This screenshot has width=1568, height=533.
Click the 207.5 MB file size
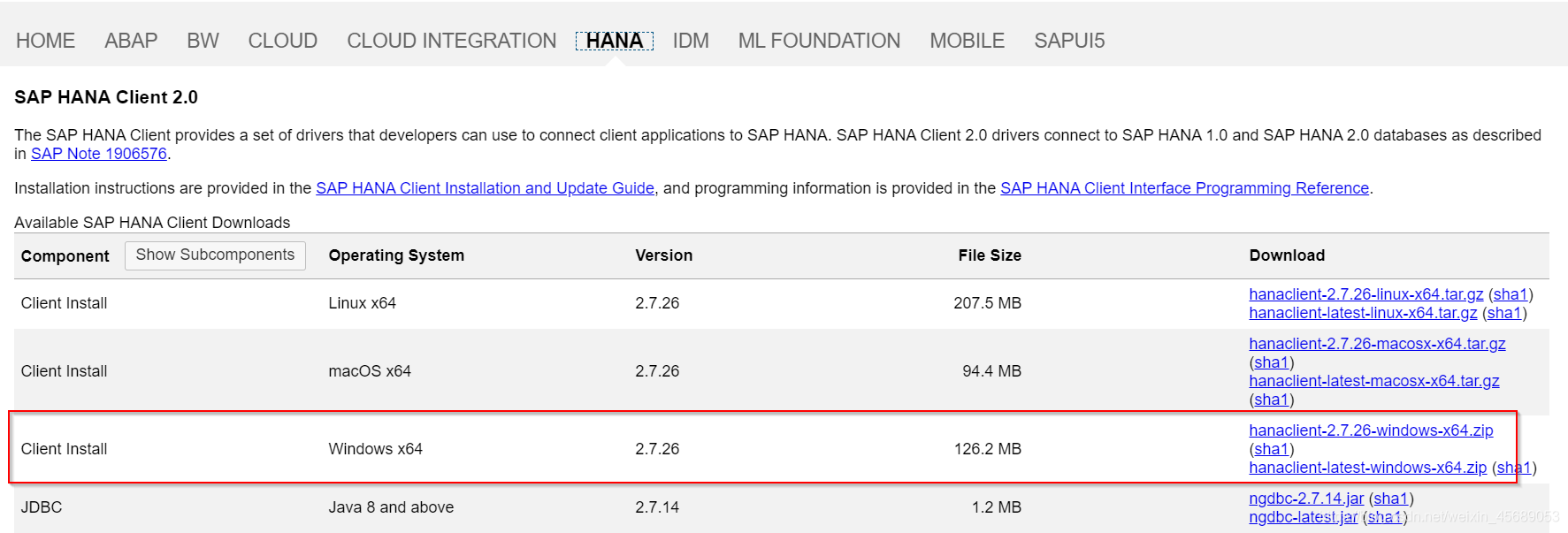[x=987, y=303]
